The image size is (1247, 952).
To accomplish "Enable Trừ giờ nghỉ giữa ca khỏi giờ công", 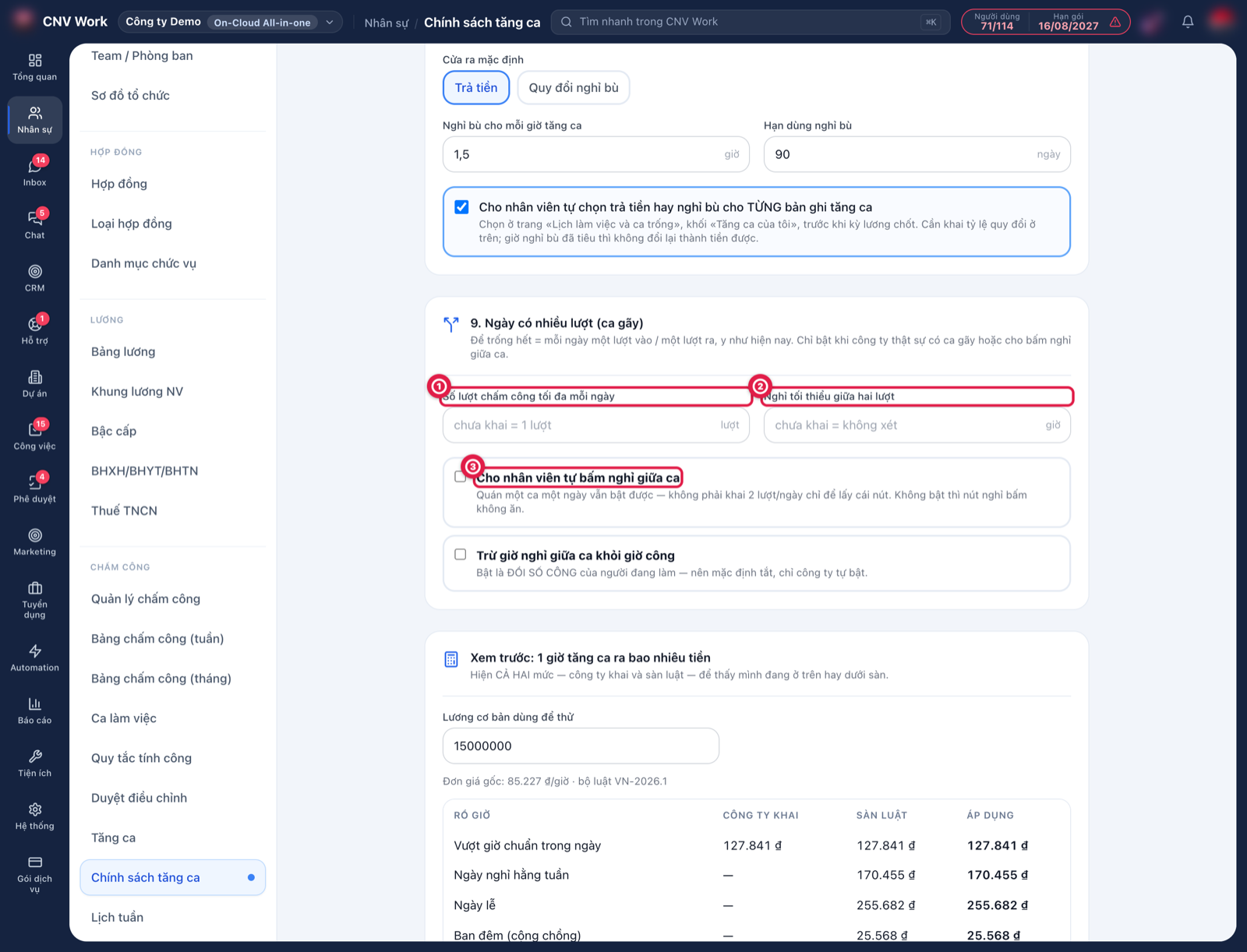I will 461,555.
